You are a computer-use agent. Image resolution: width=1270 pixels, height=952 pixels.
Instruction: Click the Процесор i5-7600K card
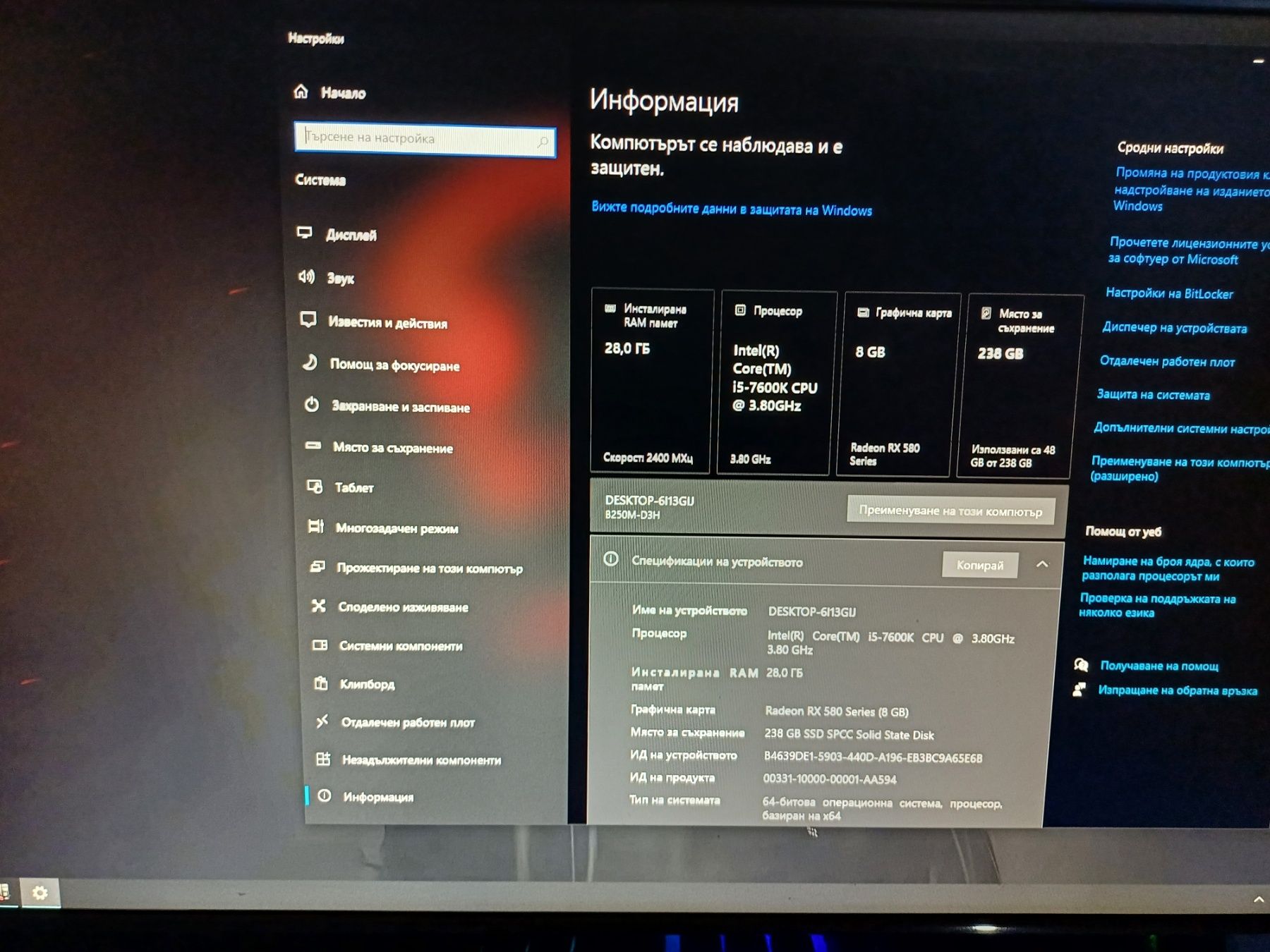tap(776, 383)
